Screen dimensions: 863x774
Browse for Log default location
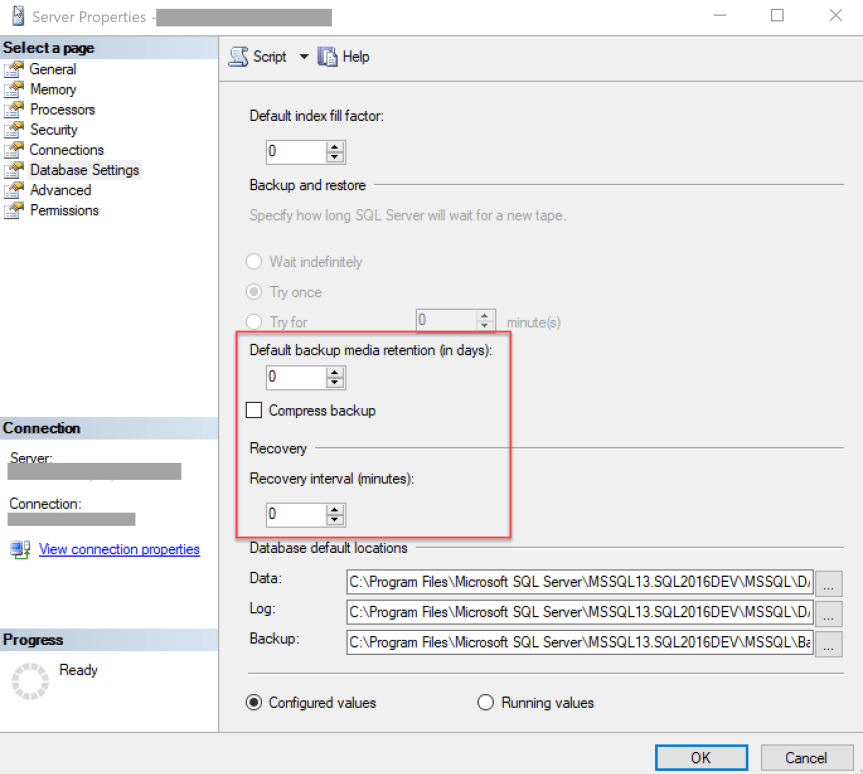click(828, 613)
